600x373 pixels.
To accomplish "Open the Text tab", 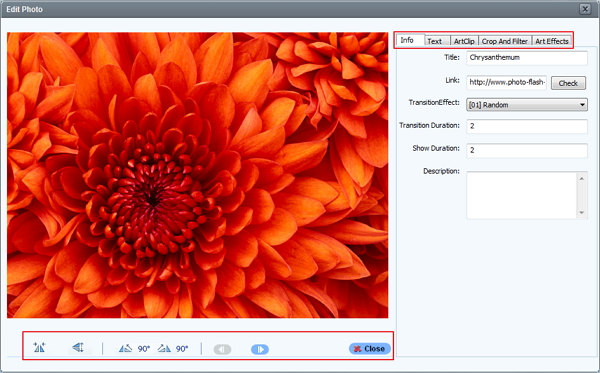I will (437, 41).
